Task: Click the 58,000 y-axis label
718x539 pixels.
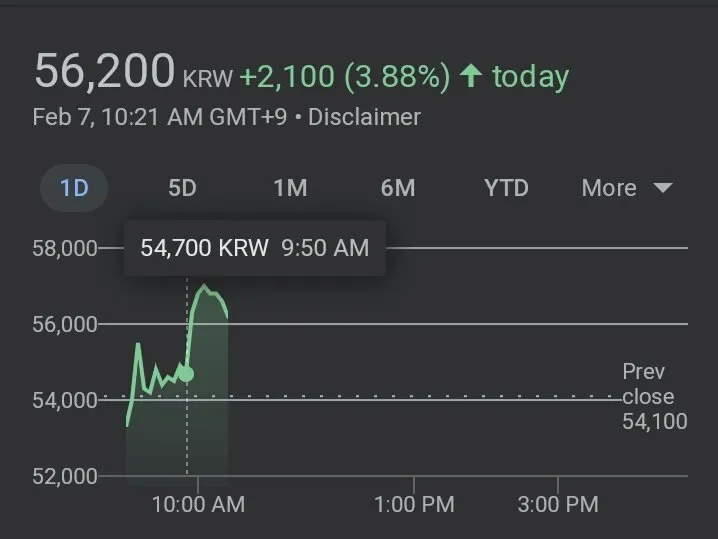Action: [65, 249]
